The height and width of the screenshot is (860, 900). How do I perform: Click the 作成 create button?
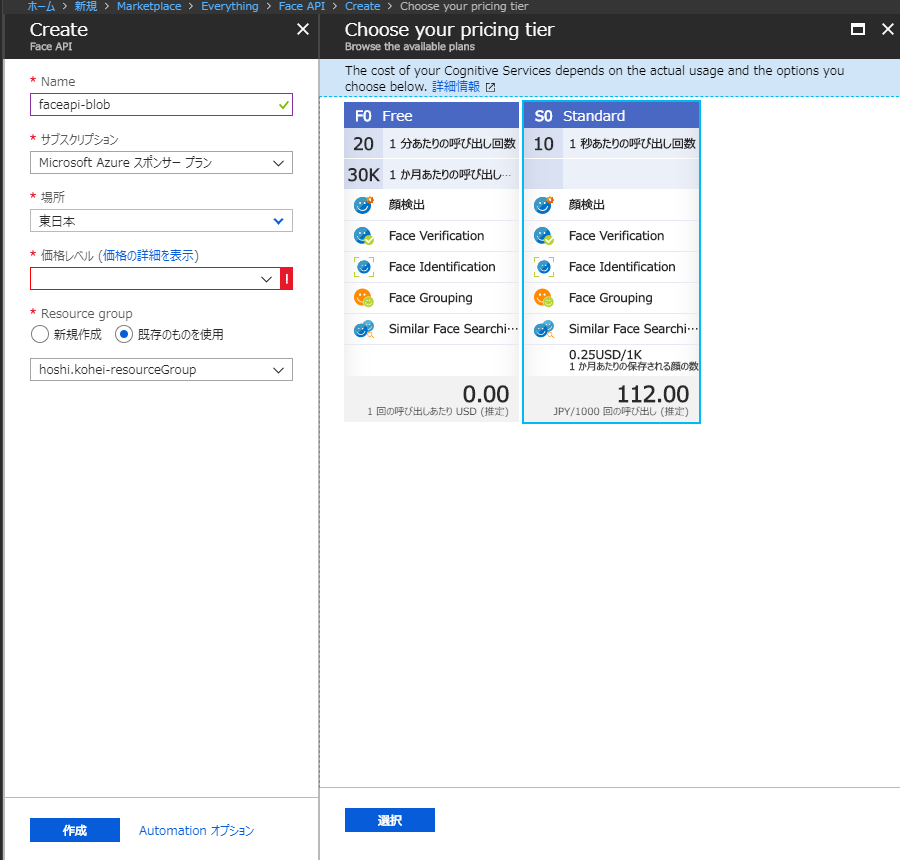click(75, 830)
